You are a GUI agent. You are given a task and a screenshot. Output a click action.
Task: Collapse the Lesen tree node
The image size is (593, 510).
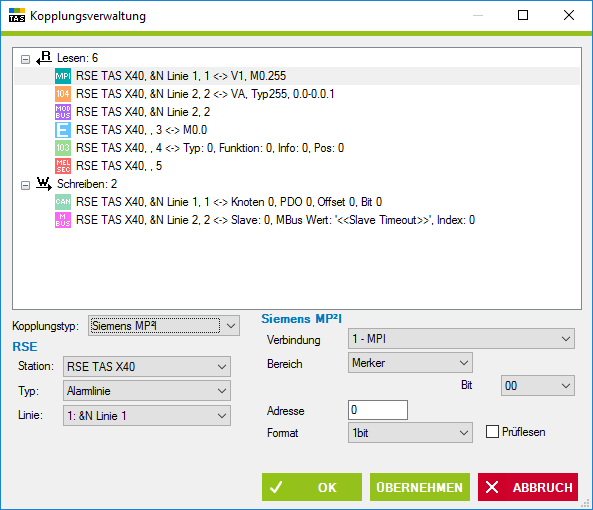click(25, 59)
